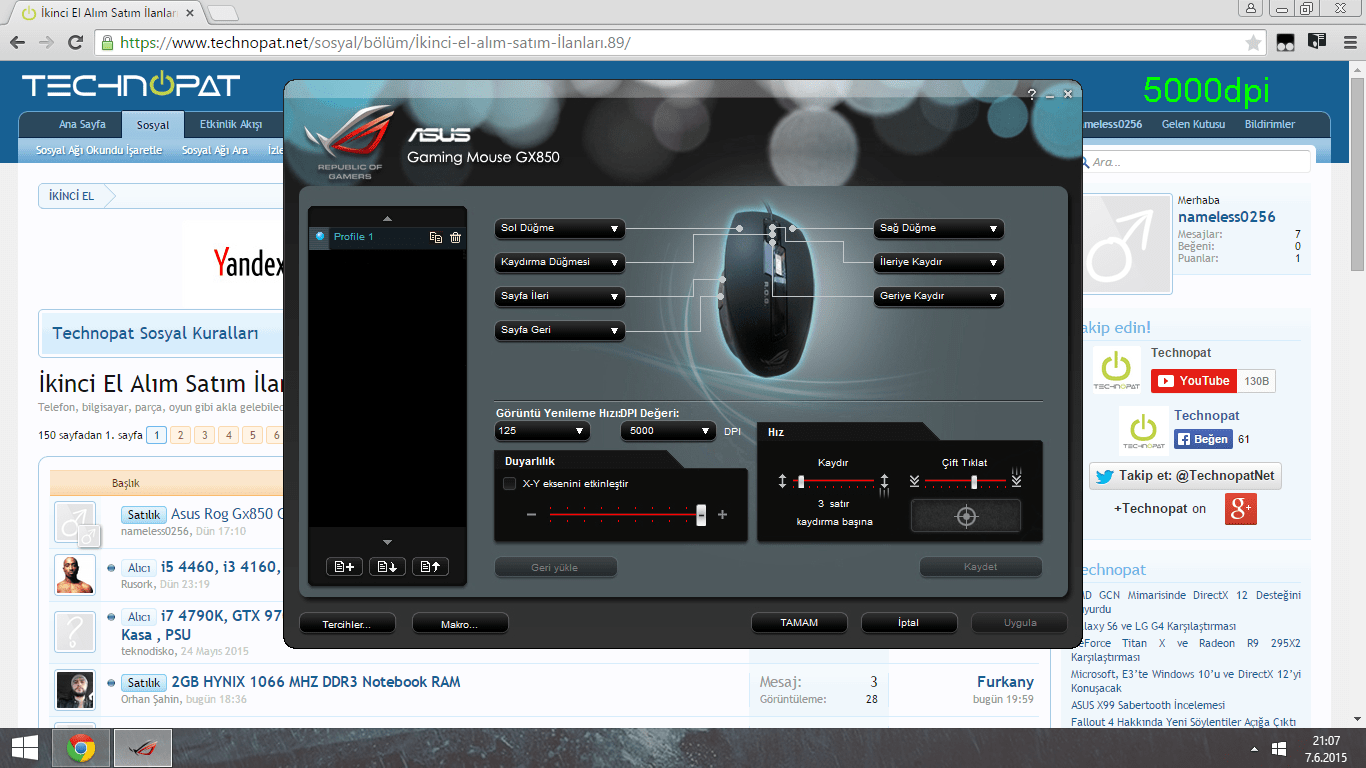Open nameless0256 profile name link
1366x768 pixels.
click(x=1227, y=217)
